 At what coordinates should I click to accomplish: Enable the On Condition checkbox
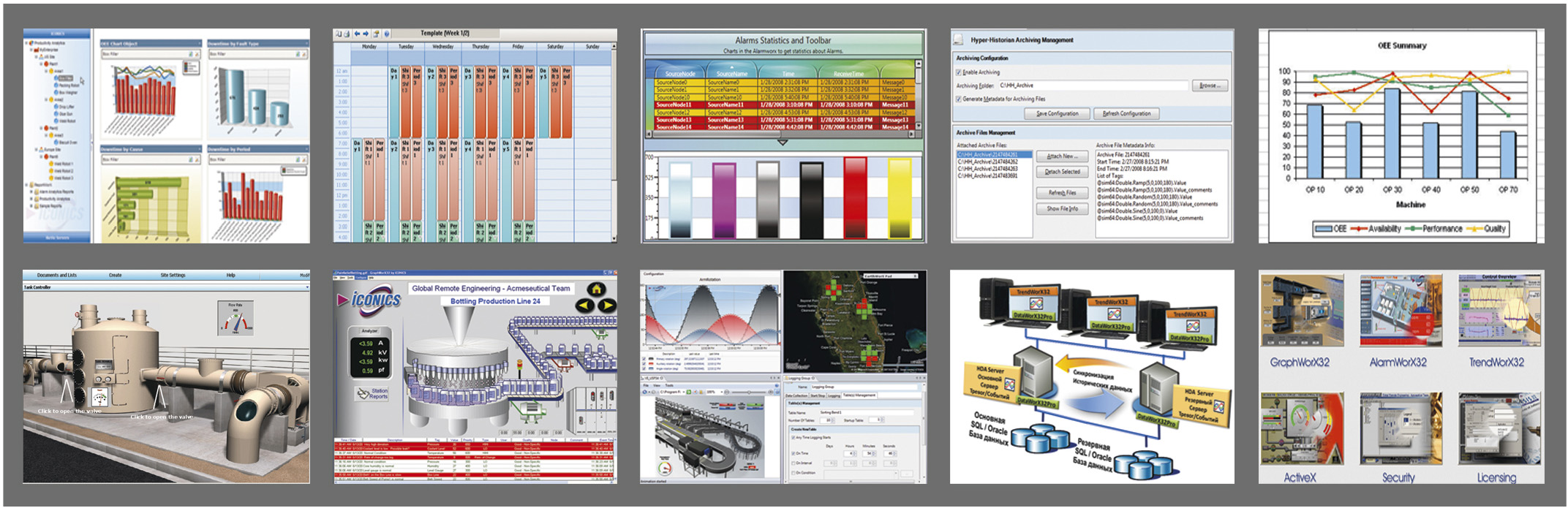click(794, 473)
